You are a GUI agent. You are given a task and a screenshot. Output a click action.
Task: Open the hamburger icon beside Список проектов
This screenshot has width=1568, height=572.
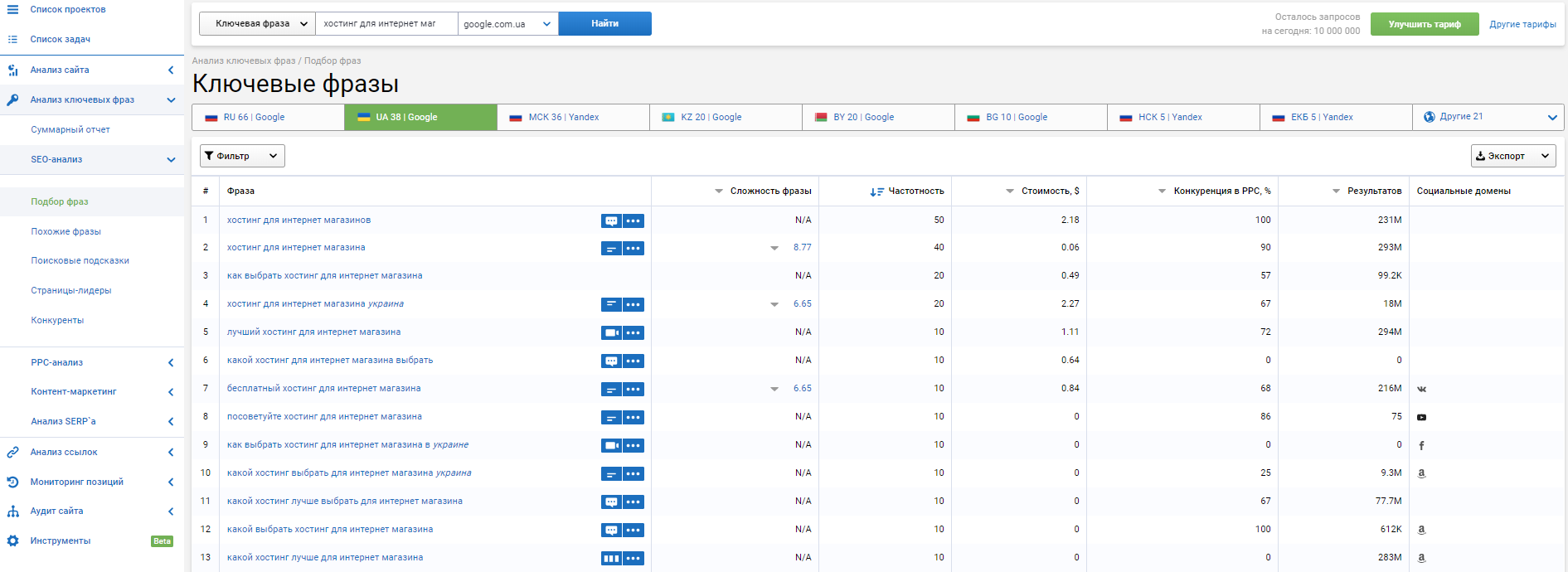pos(12,10)
